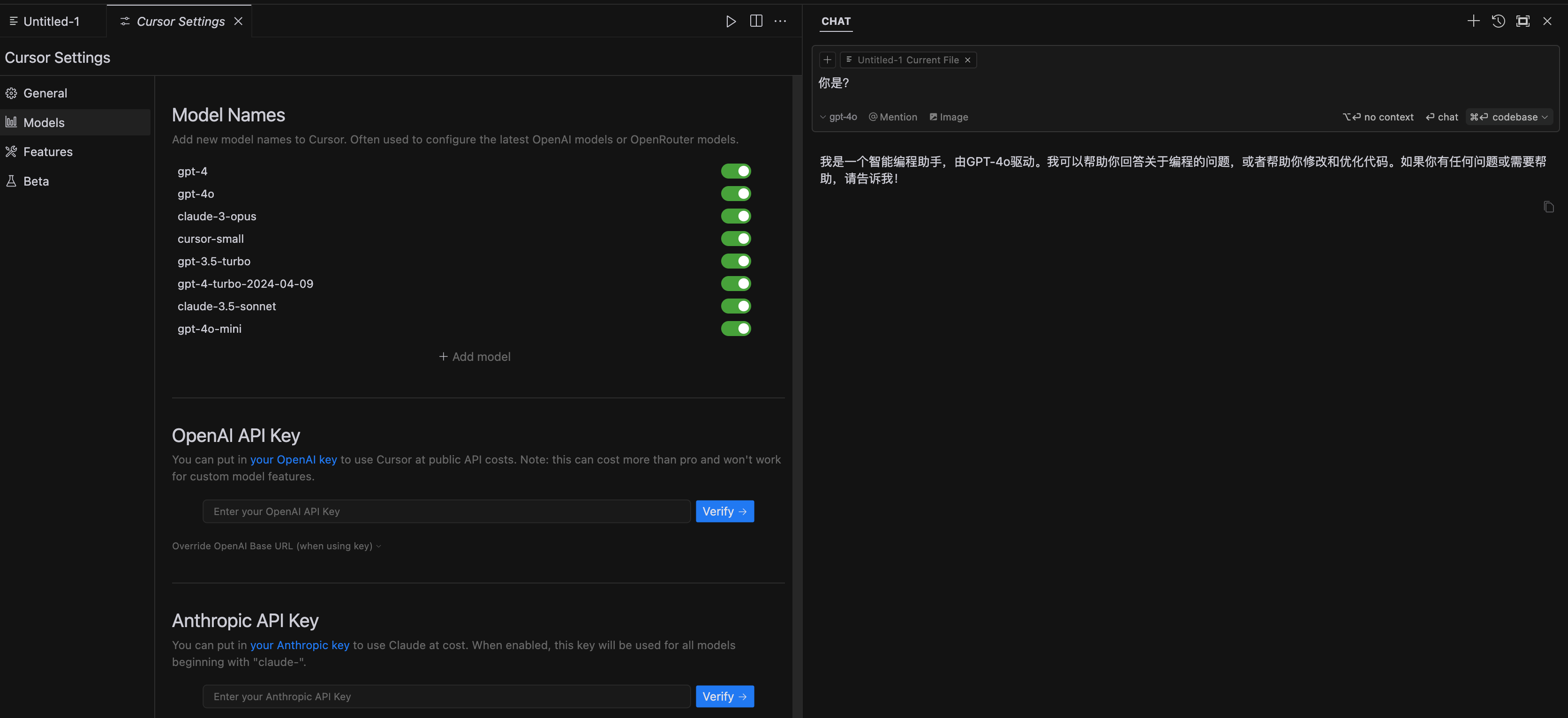Click the Run play icon in editor toolbar

[731, 21]
